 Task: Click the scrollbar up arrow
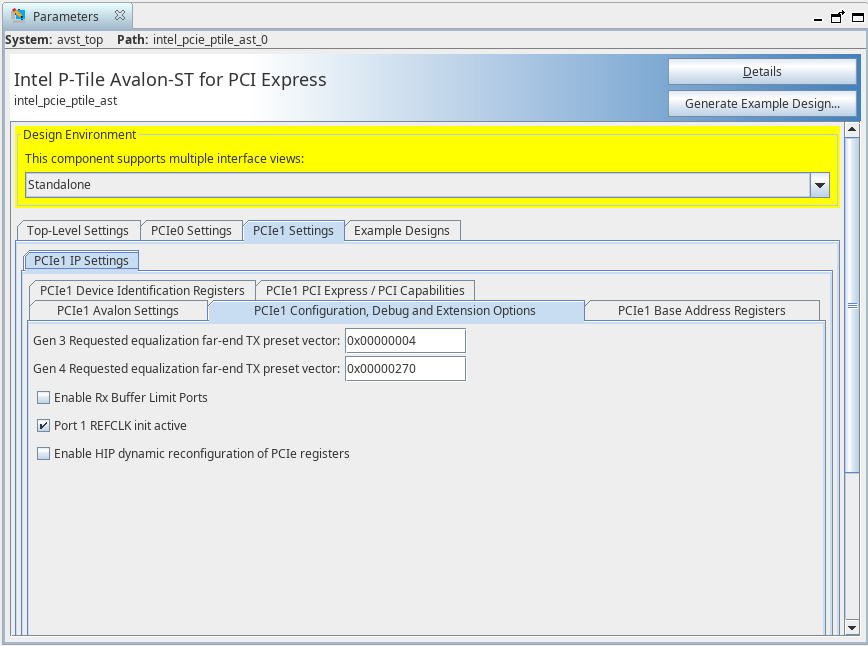point(852,130)
